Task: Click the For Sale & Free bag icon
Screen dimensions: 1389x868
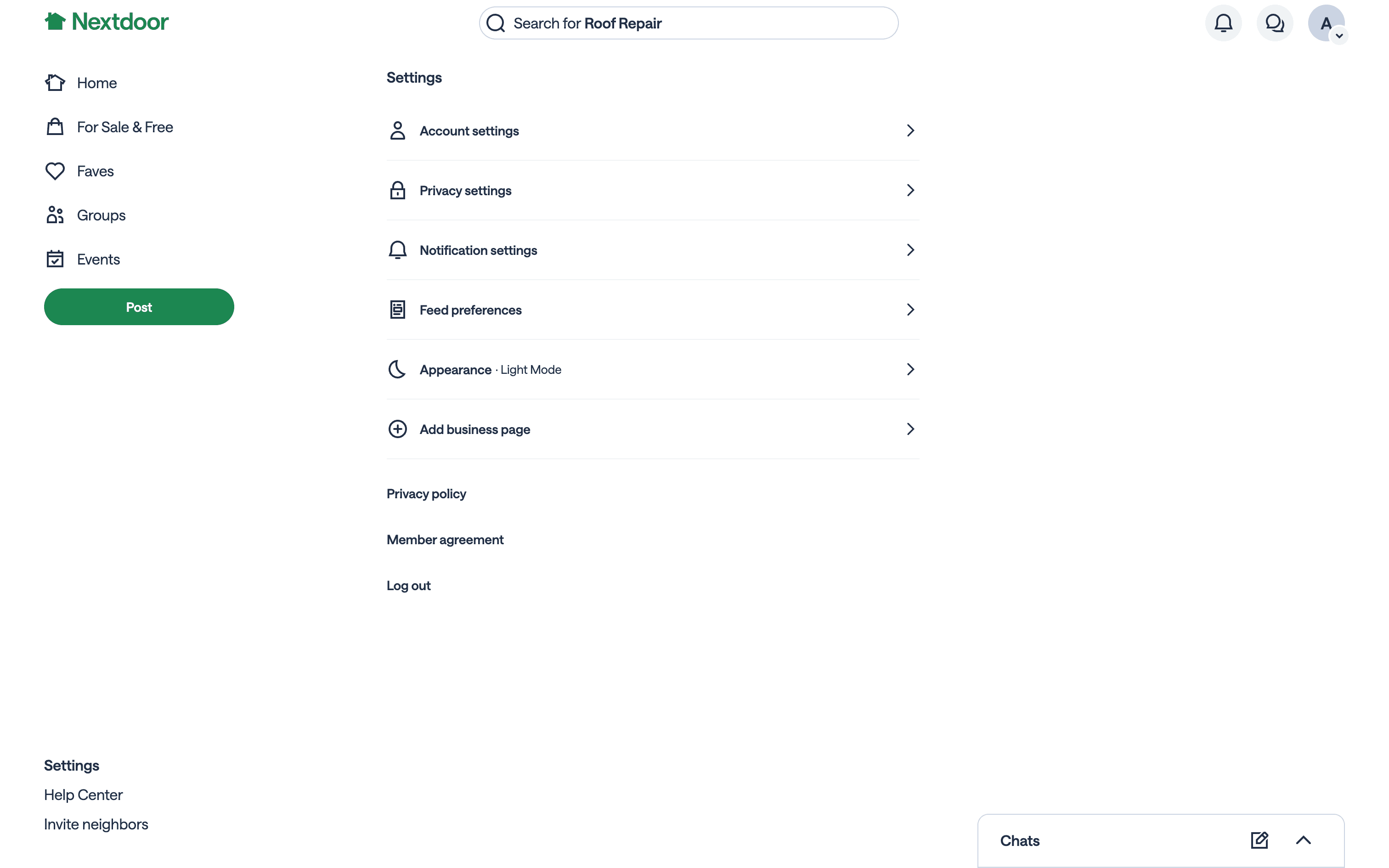Action: pos(55,127)
